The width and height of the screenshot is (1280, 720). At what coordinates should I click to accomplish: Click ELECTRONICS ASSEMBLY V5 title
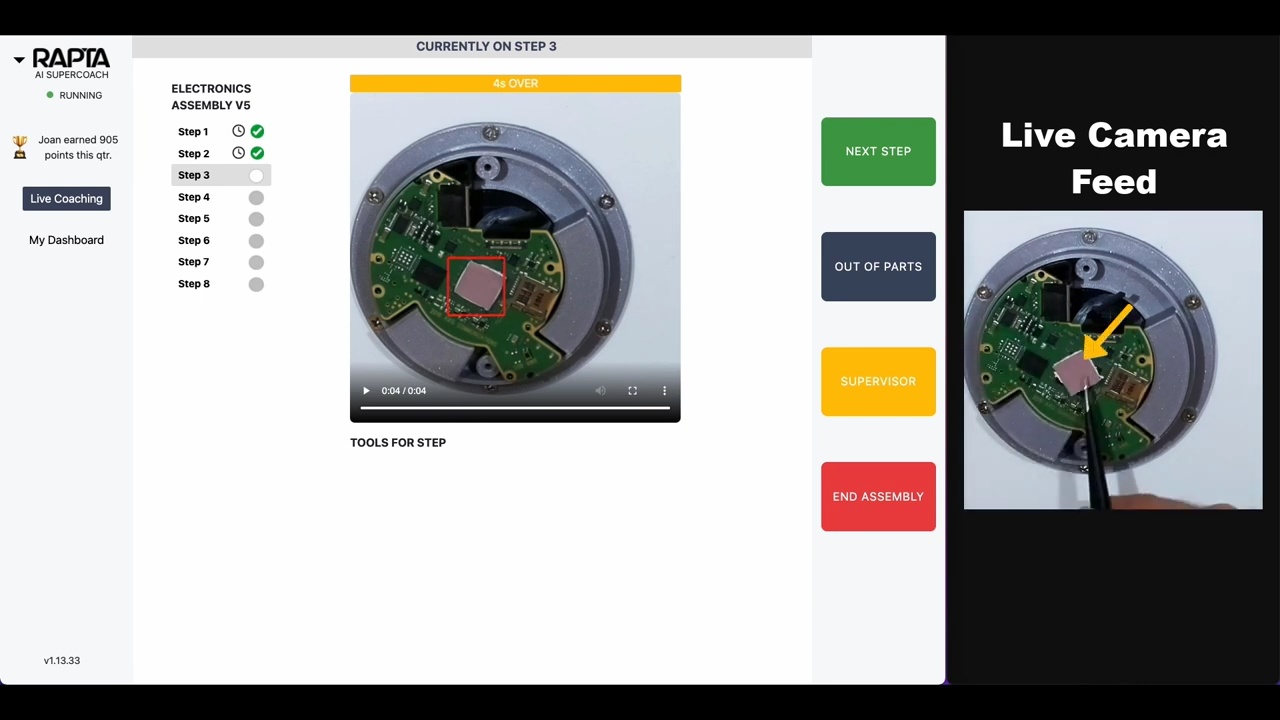click(x=211, y=97)
